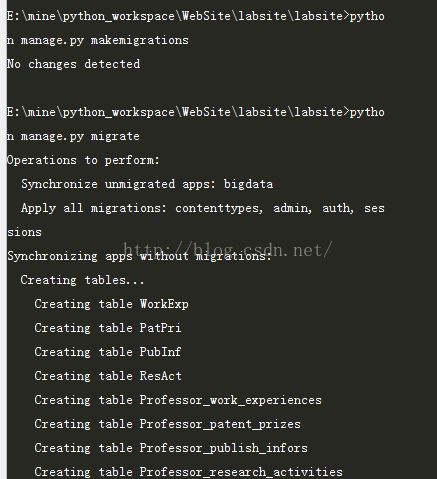The height and width of the screenshot is (479, 437).
Task: Click the 'Synchronizing apps without migrations' line
Action: point(139,256)
